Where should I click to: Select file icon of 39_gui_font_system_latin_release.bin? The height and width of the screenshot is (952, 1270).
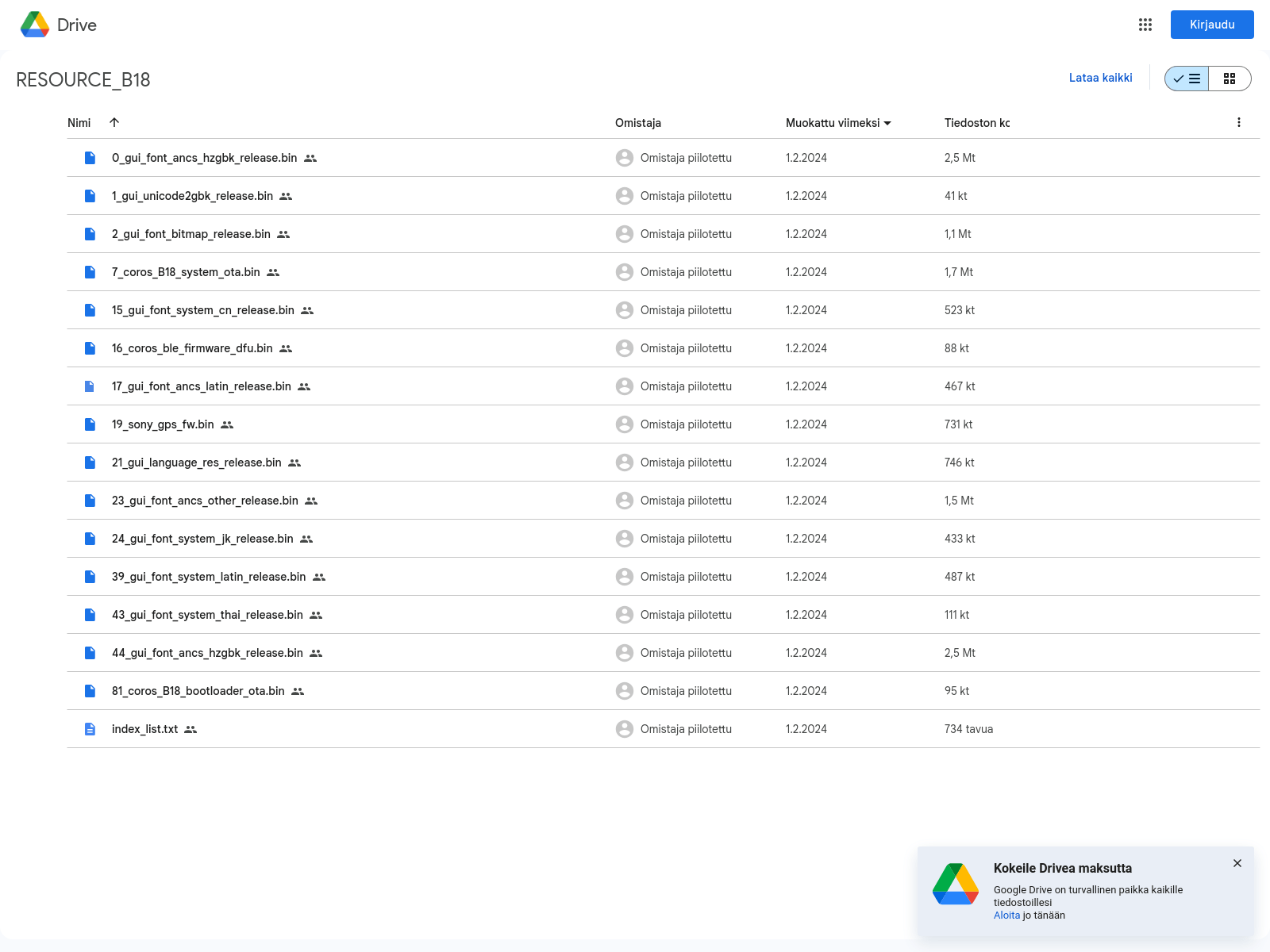90,577
